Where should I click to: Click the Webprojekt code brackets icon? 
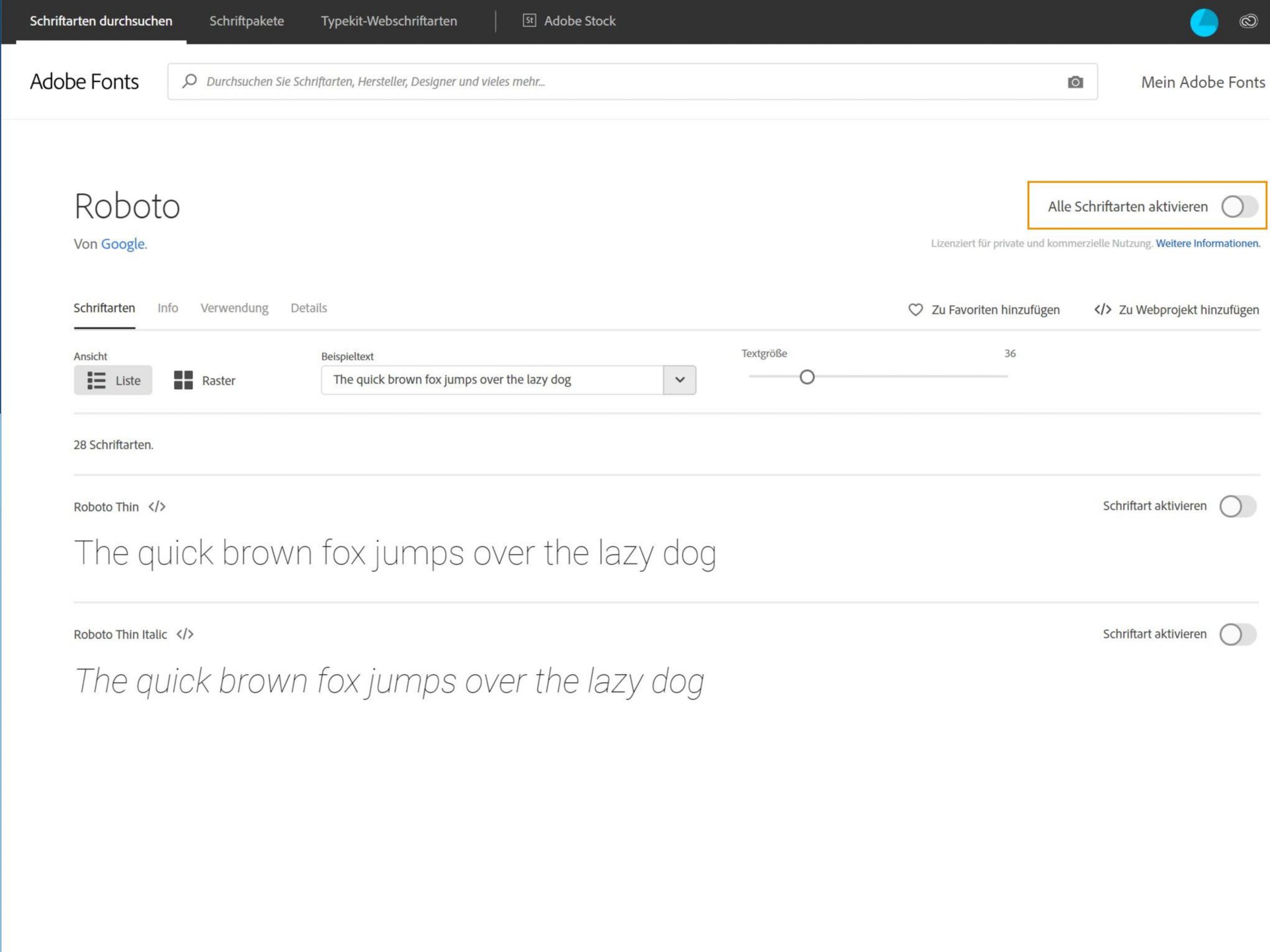pos(1102,310)
